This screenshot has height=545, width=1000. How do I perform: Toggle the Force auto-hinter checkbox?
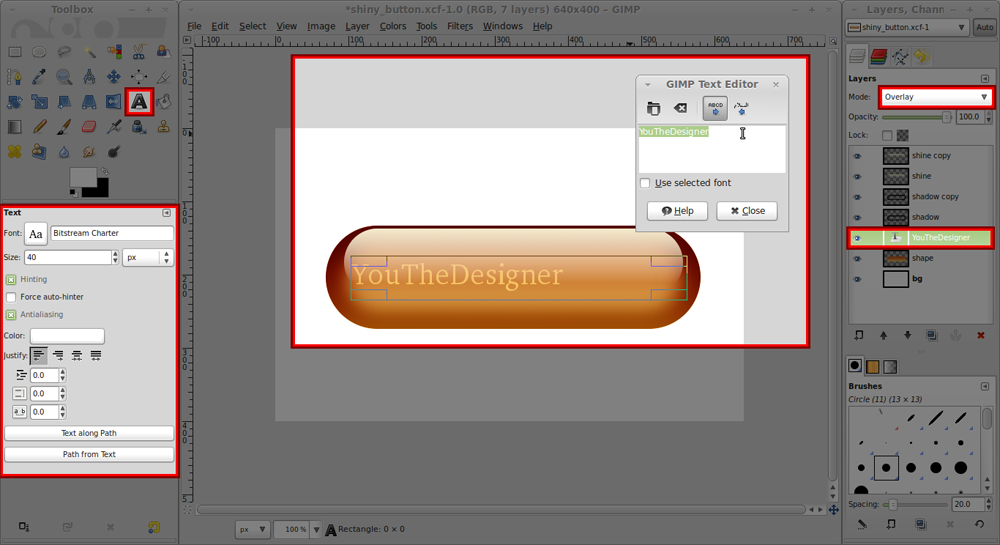pos(11,297)
